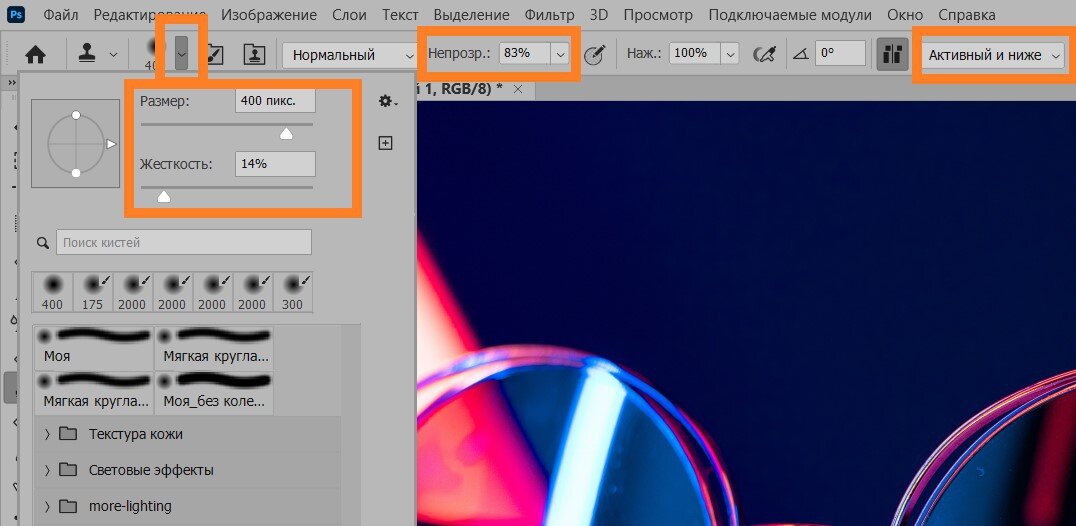Screen dimensions: 1076x526
Task: Open the Окно menu
Action: (904, 14)
